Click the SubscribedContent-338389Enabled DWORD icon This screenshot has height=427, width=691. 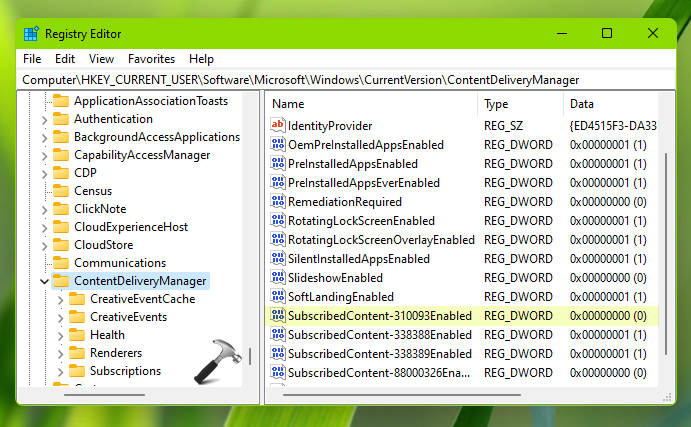[278, 353]
